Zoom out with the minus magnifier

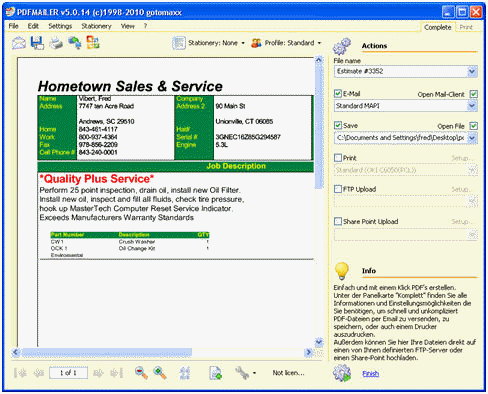[141, 373]
